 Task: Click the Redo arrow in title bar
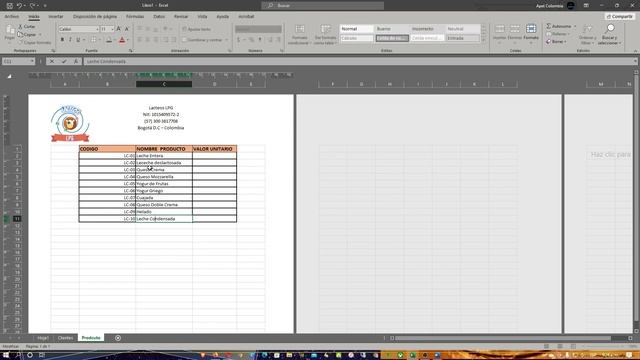[x=32, y=6]
